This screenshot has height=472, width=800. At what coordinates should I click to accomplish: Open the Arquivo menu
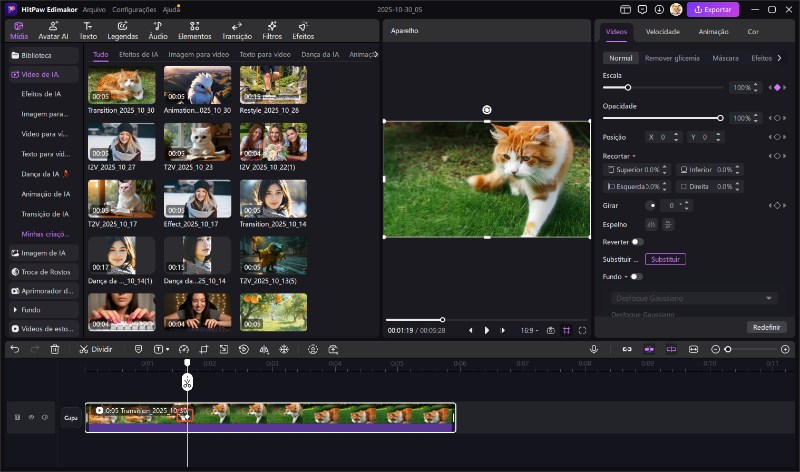tap(94, 9)
